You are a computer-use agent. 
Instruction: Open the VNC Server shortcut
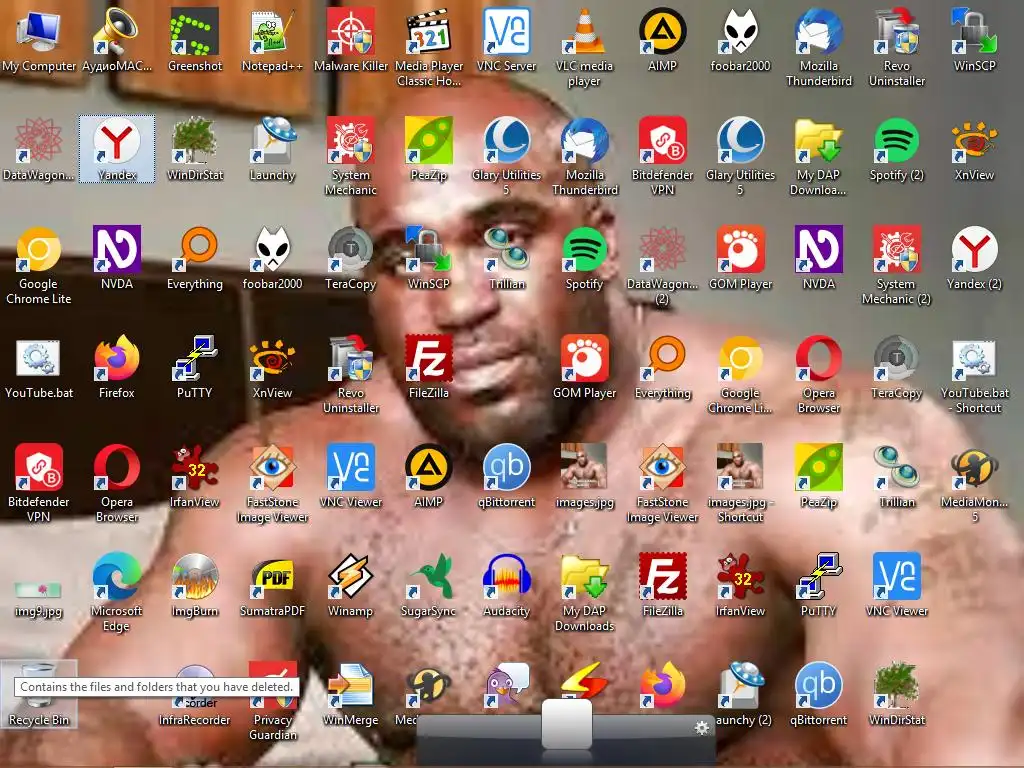[506, 40]
